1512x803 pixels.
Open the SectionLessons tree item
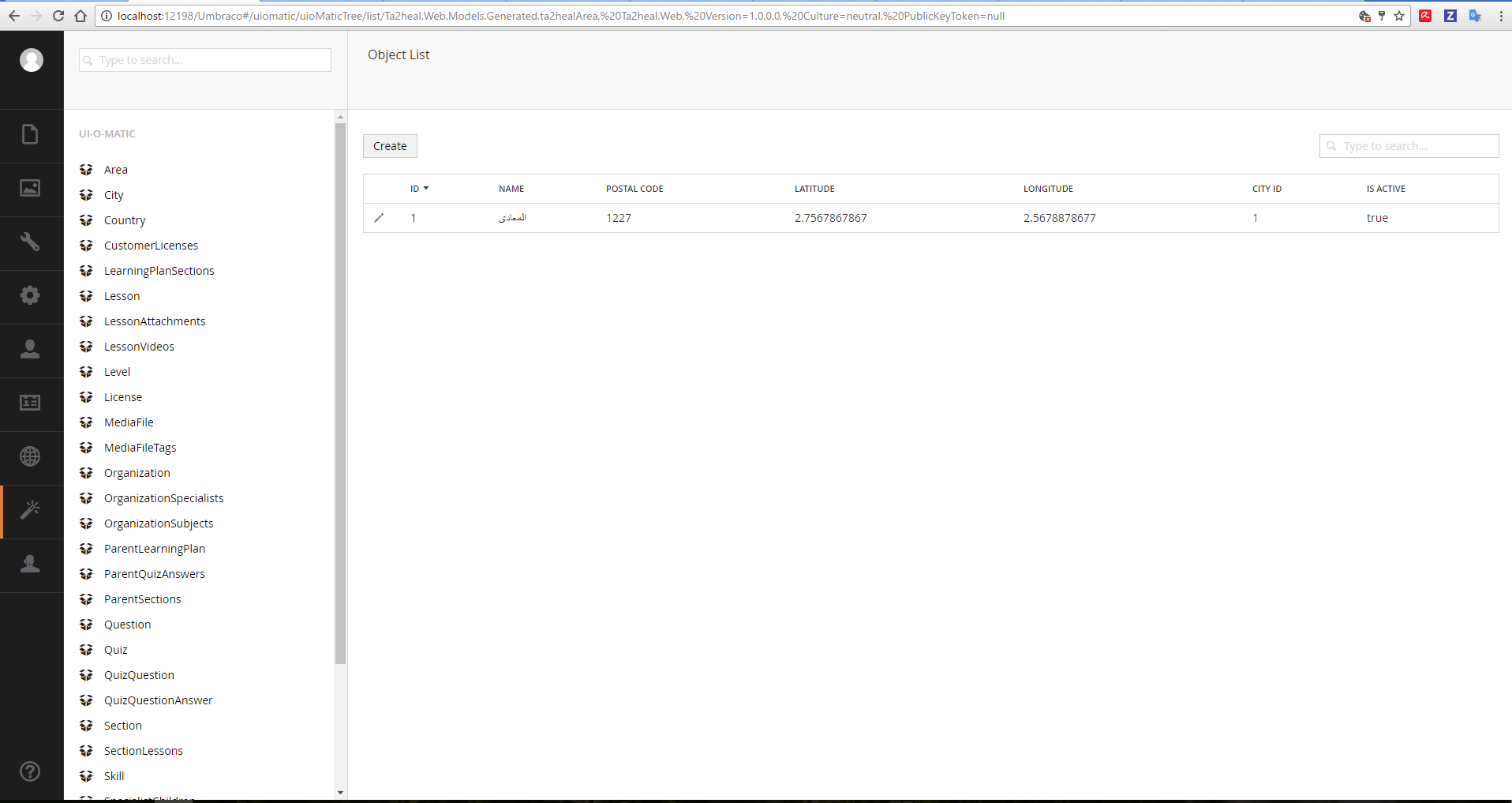coord(143,751)
